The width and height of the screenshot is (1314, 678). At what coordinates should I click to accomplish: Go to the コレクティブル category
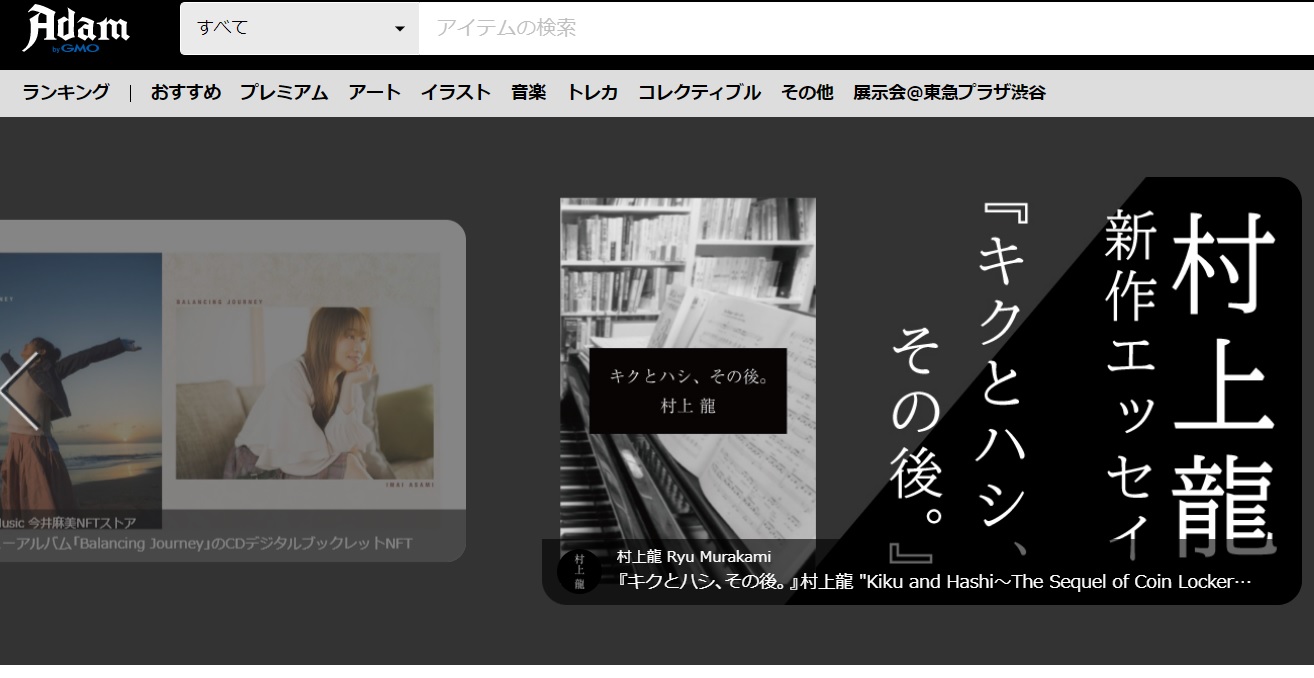click(700, 93)
